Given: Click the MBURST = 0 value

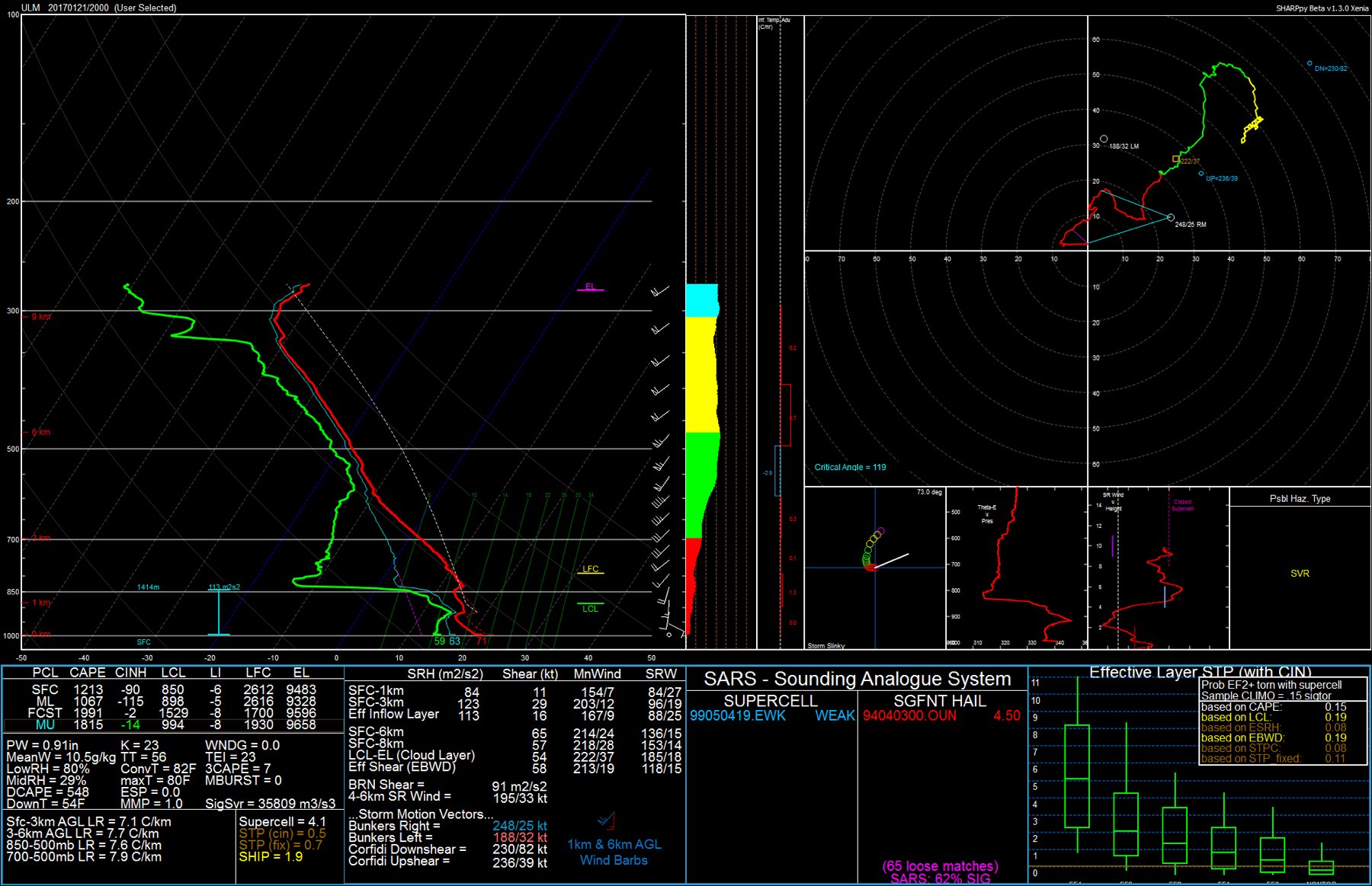Looking at the screenshot, I should pos(243,781).
